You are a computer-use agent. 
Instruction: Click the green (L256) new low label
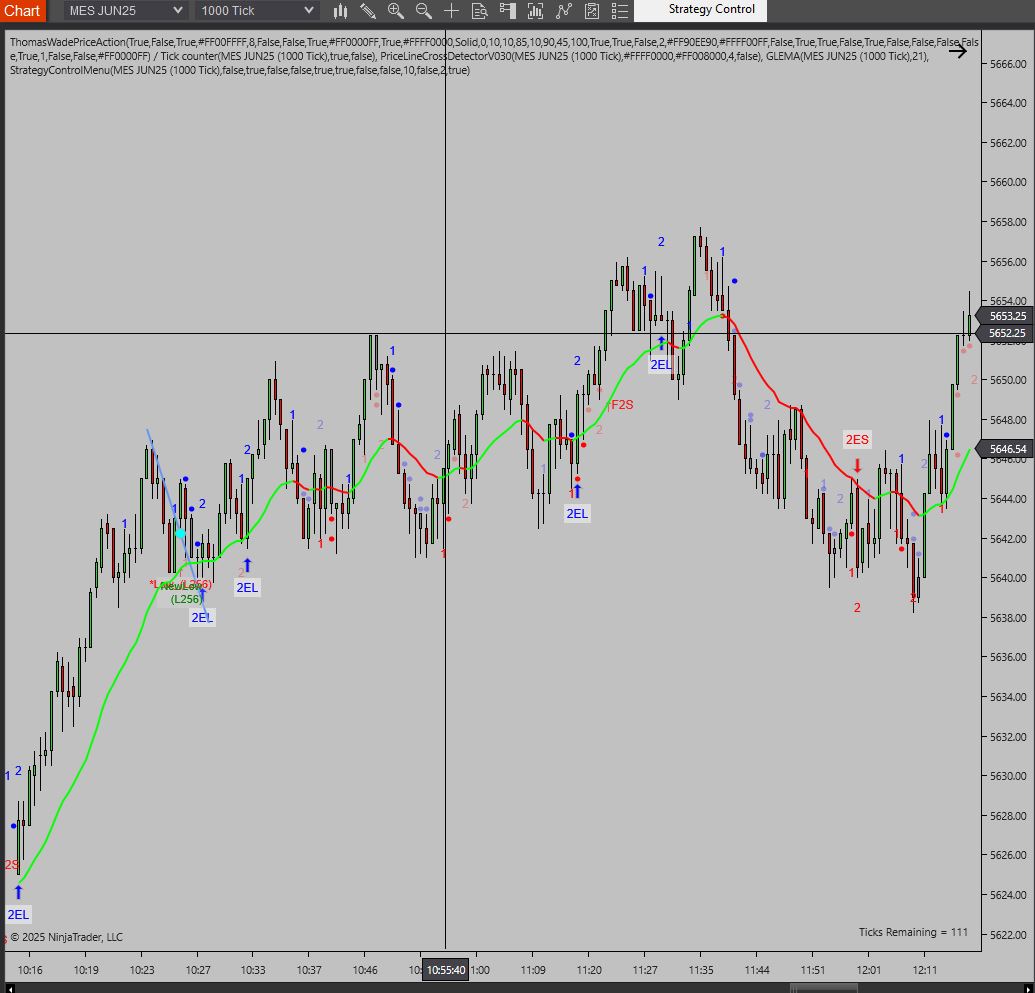pos(186,599)
